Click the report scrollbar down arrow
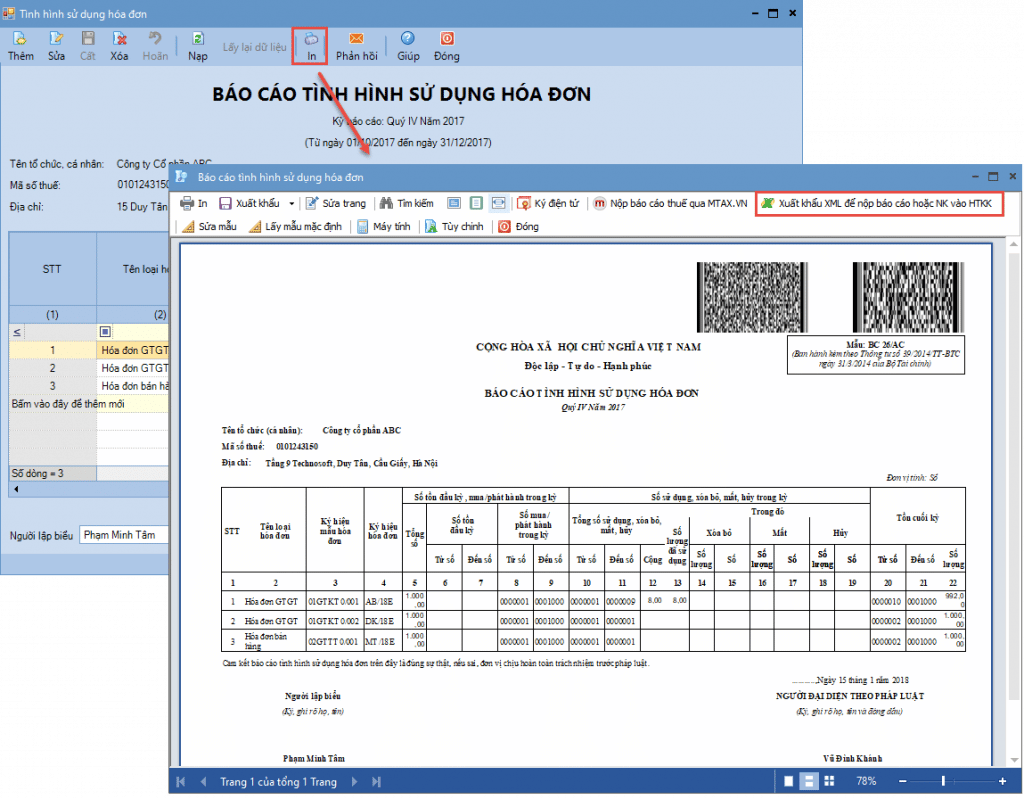 1014,760
